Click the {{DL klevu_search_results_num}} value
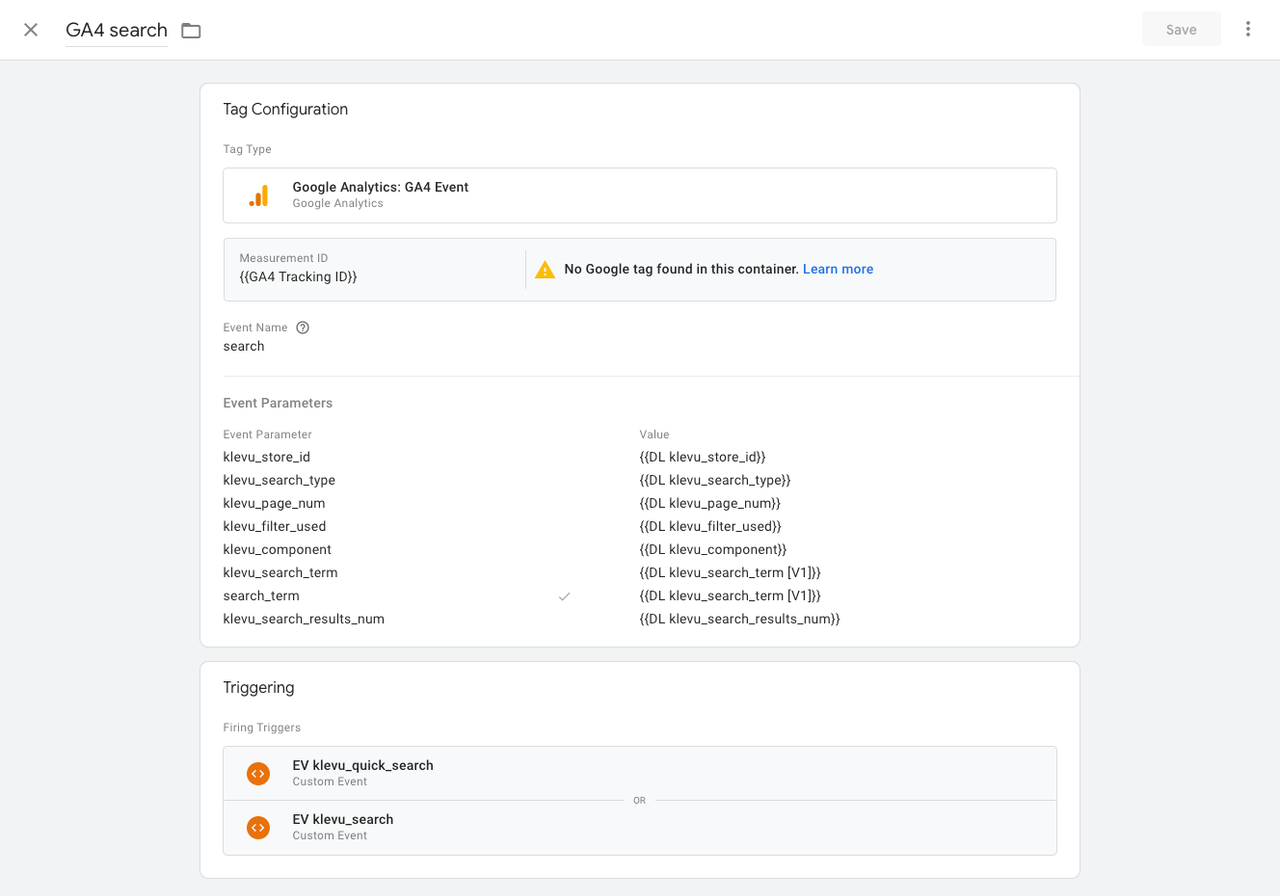This screenshot has height=896, width=1280. coord(740,619)
